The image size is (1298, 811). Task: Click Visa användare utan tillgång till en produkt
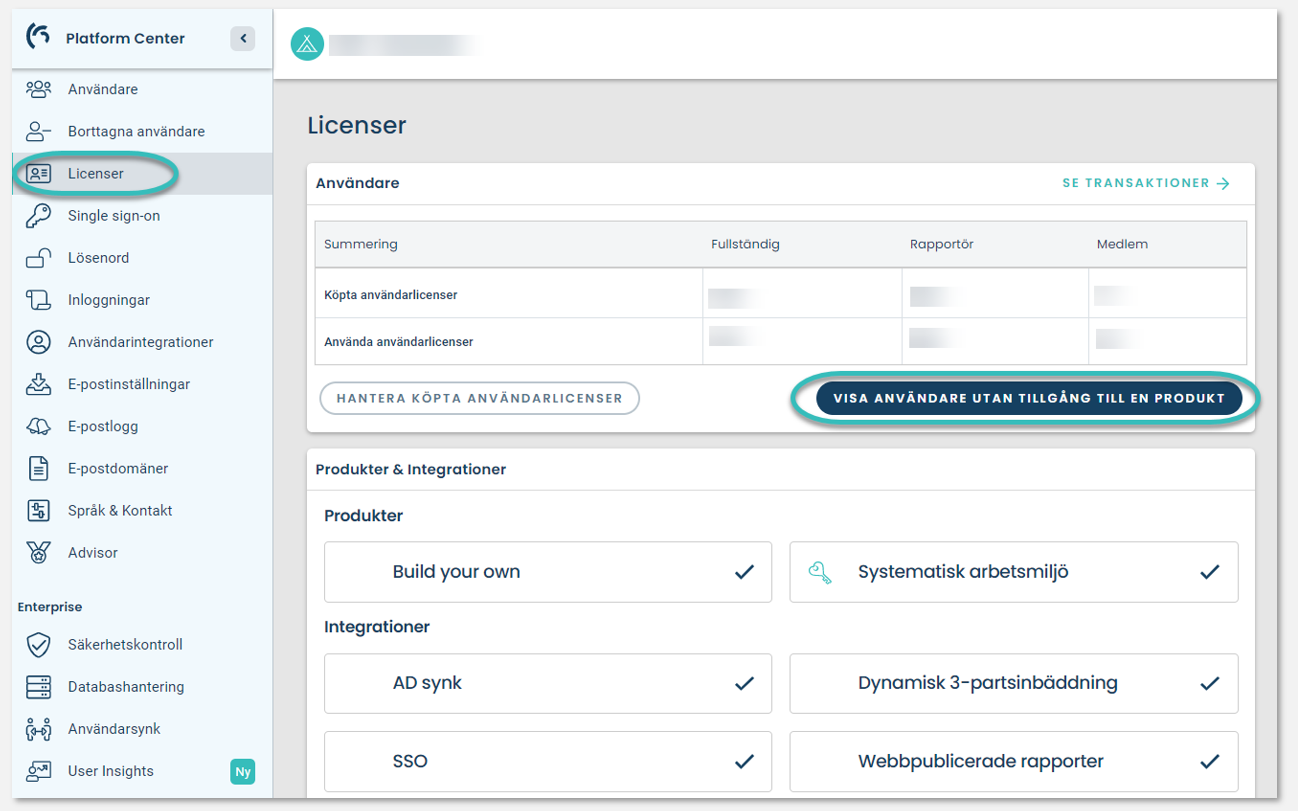pos(1029,398)
